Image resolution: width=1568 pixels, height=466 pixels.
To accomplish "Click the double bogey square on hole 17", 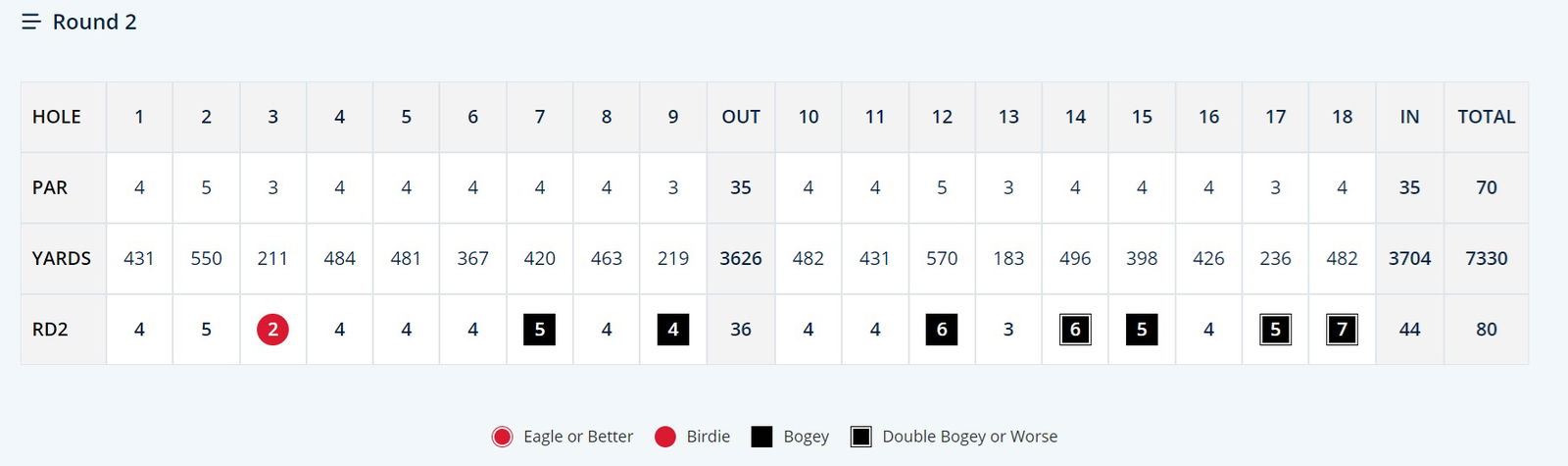I will click(1275, 330).
